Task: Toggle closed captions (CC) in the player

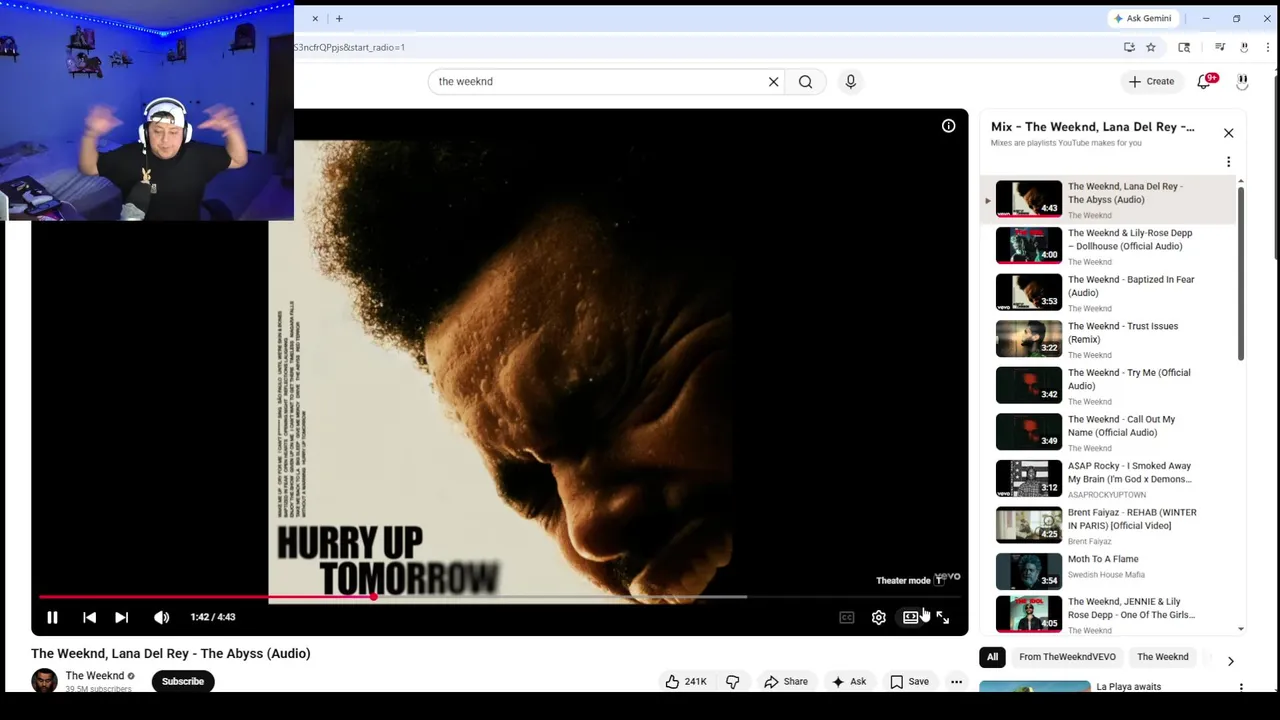Action: point(846,617)
